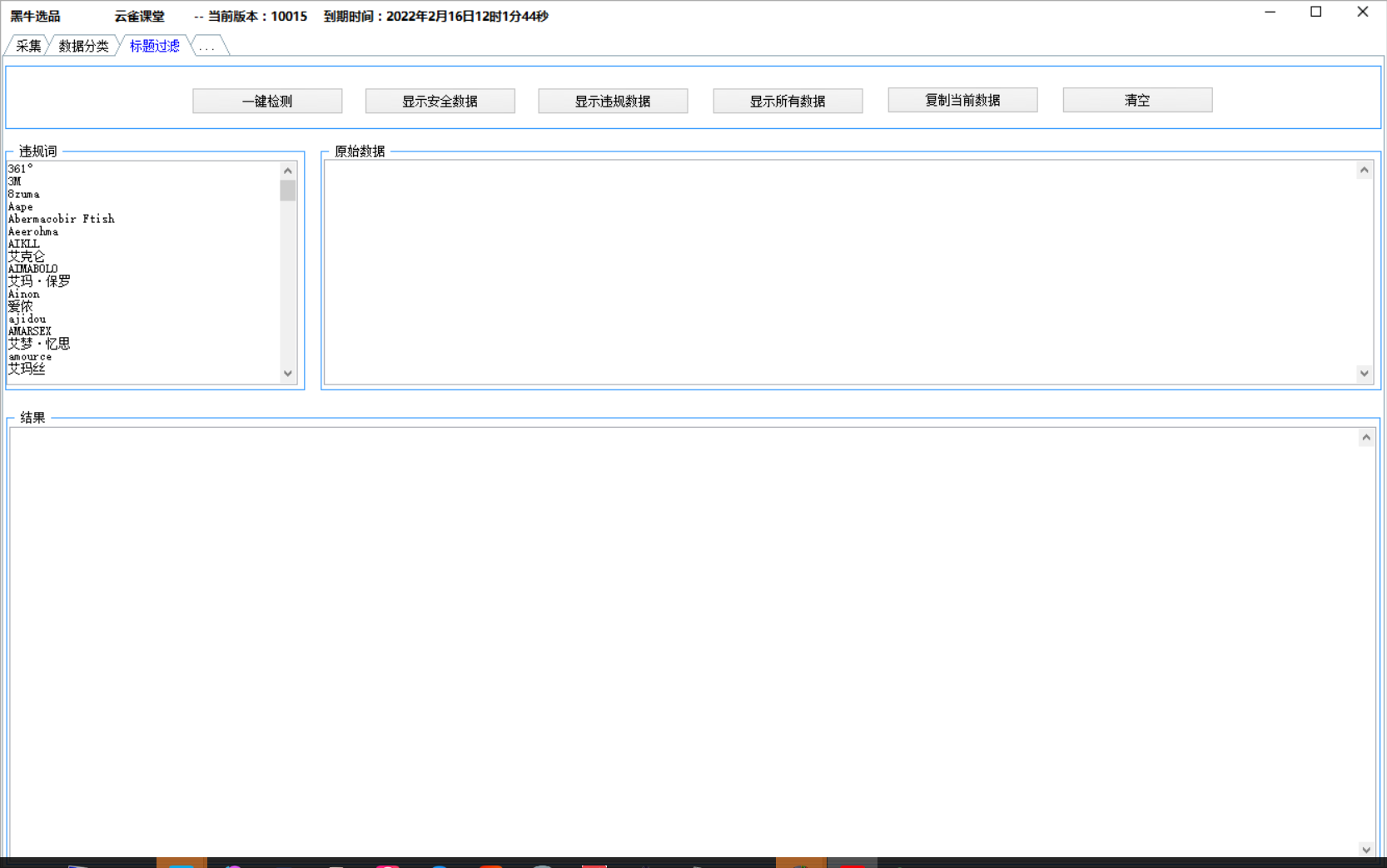Click the 违规词 scrollbar thumb
1387x868 pixels.
point(288,191)
